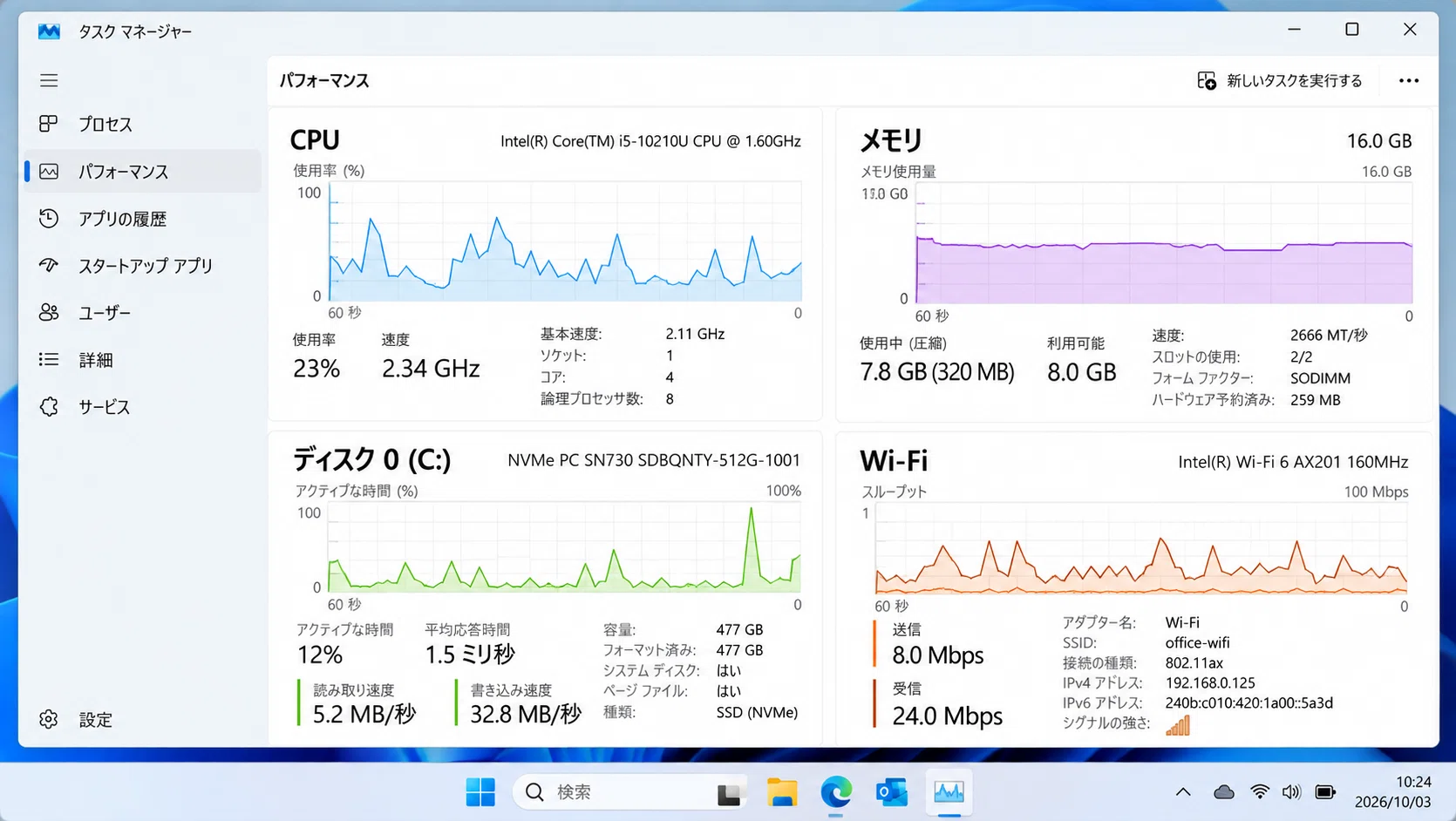The height and width of the screenshot is (821, 1456).
Task: Click the 設定 gear icon
Action: click(49, 719)
